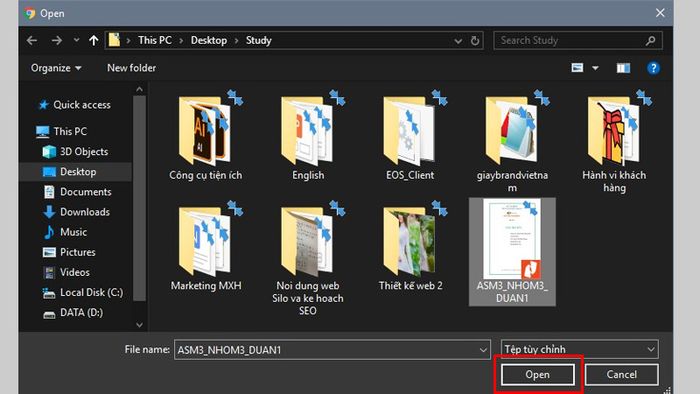
Task: Select Desktop in navigation pane
Action: pyautogui.click(x=76, y=172)
